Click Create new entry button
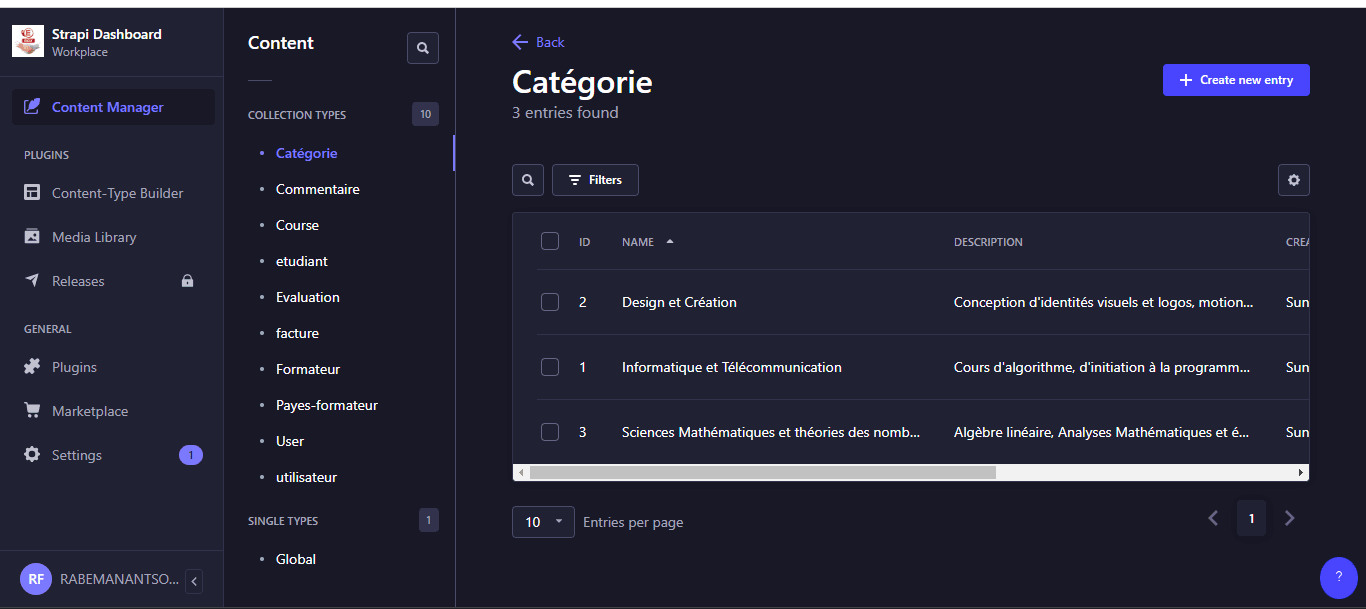This screenshot has width=1366, height=609. point(1236,80)
